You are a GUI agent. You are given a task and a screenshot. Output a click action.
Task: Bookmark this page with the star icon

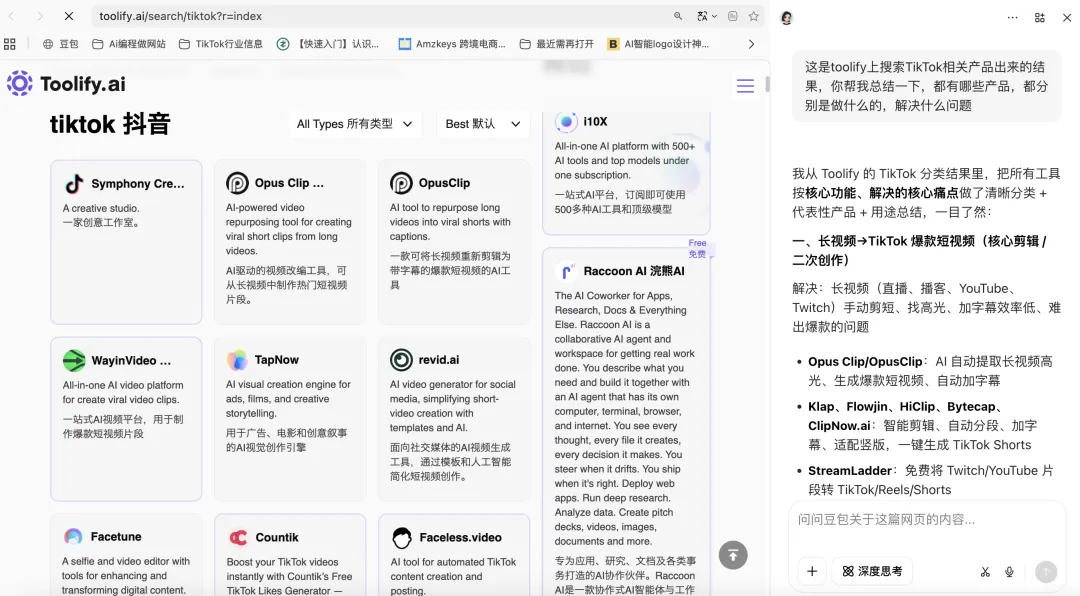(754, 16)
